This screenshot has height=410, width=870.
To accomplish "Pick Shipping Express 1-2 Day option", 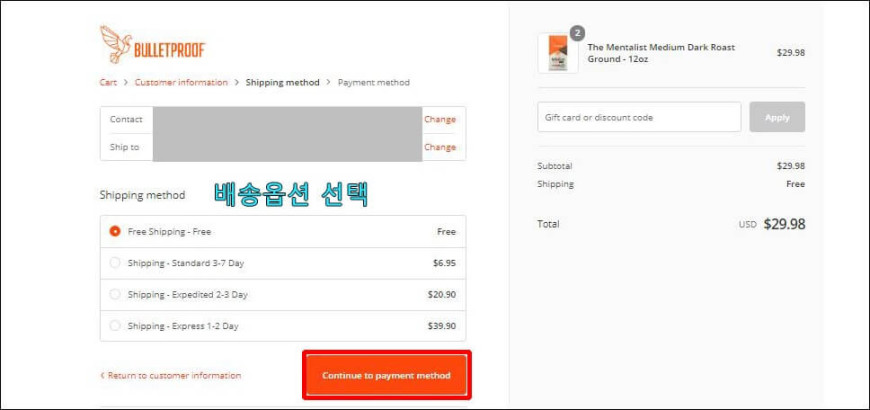I will (115, 326).
